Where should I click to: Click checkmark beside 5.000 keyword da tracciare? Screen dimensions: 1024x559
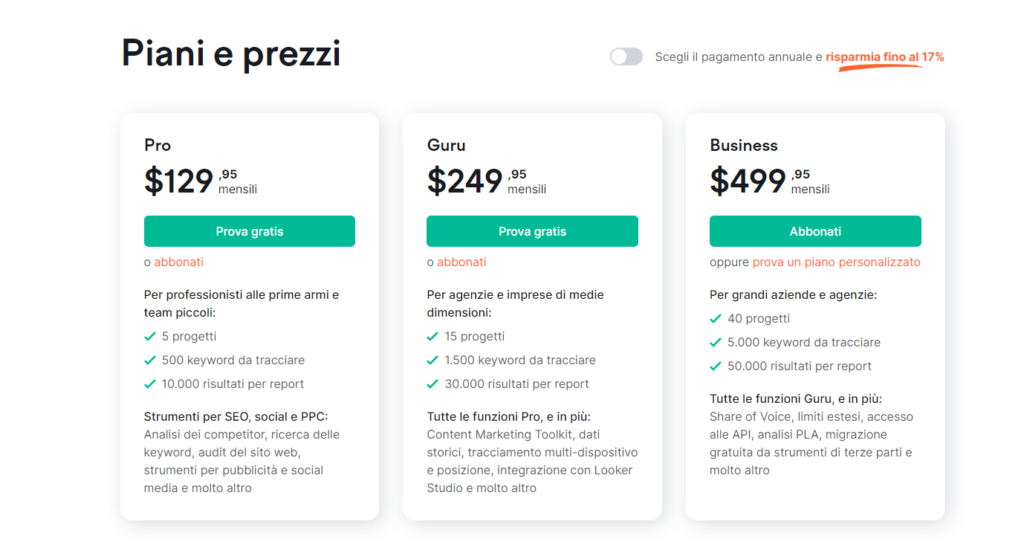tap(715, 342)
